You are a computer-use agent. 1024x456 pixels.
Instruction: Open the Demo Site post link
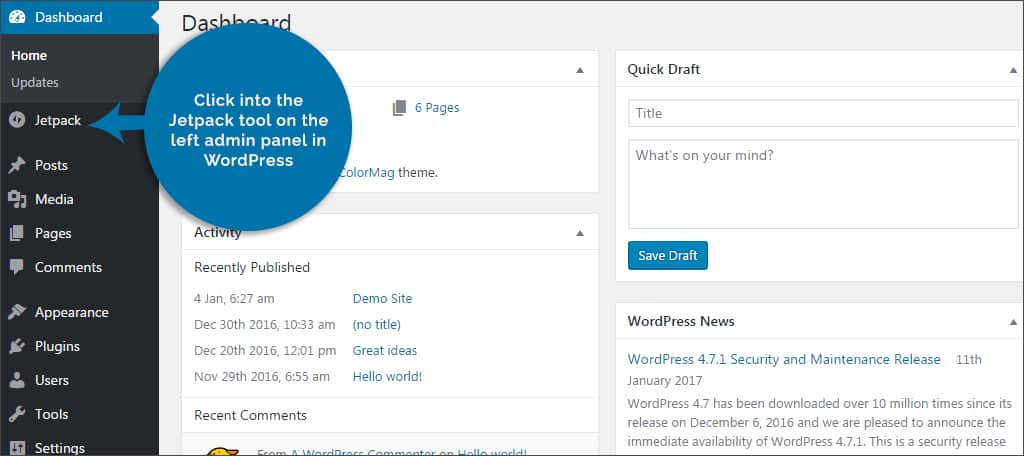point(382,299)
